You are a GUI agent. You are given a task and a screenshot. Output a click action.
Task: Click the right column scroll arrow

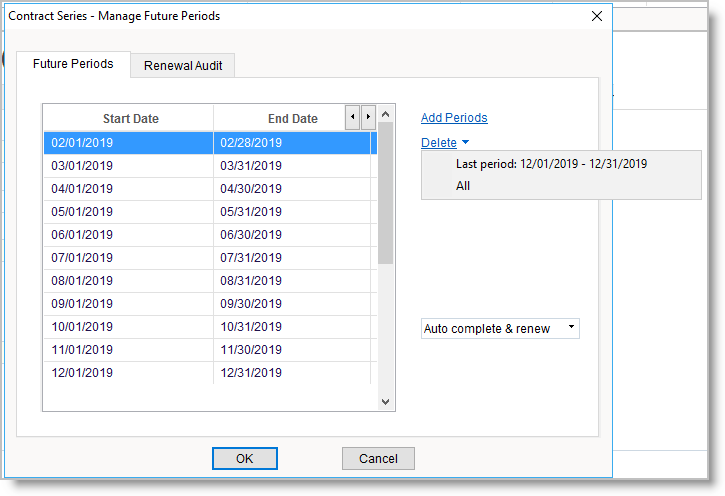pyautogui.click(x=368, y=118)
